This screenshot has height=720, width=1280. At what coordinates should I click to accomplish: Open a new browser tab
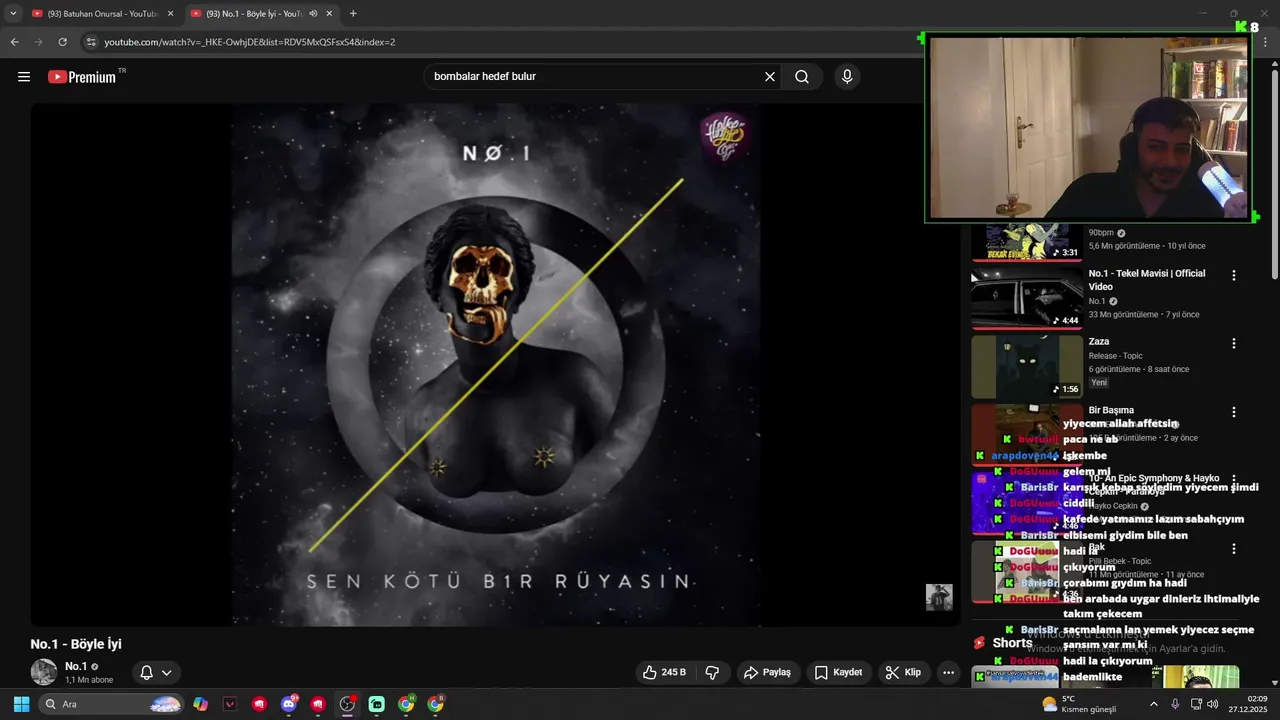click(x=353, y=14)
